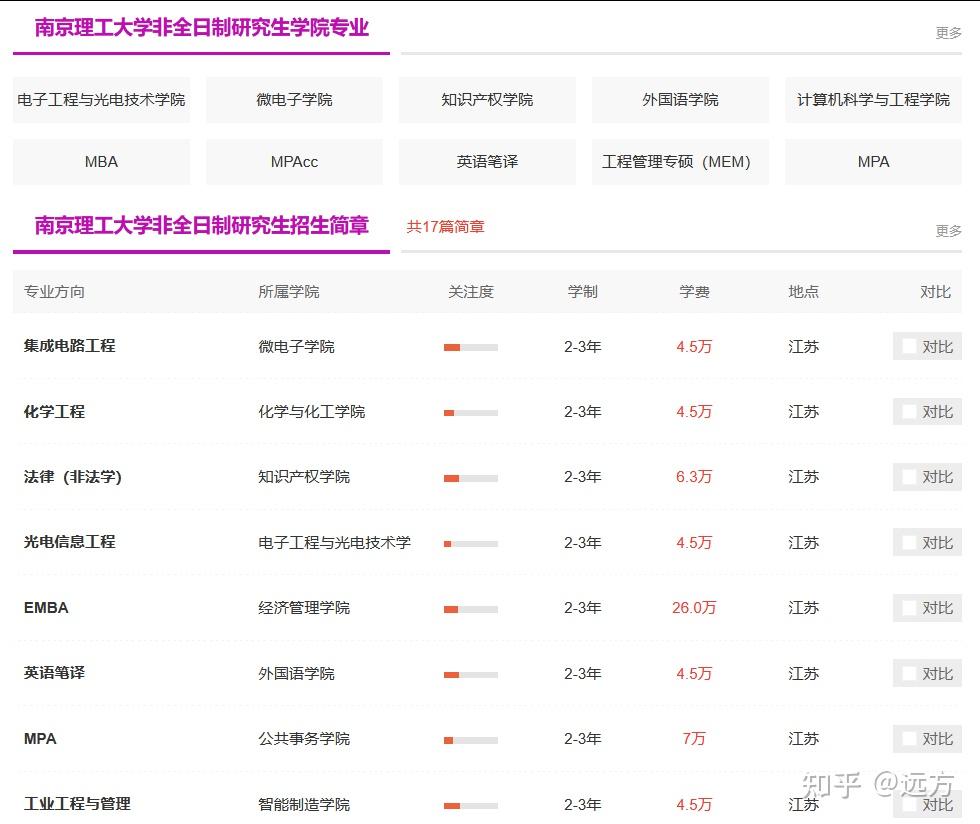Open the 计算机科学与工程学院 tile
980x824 pixels.
(873, 100)
